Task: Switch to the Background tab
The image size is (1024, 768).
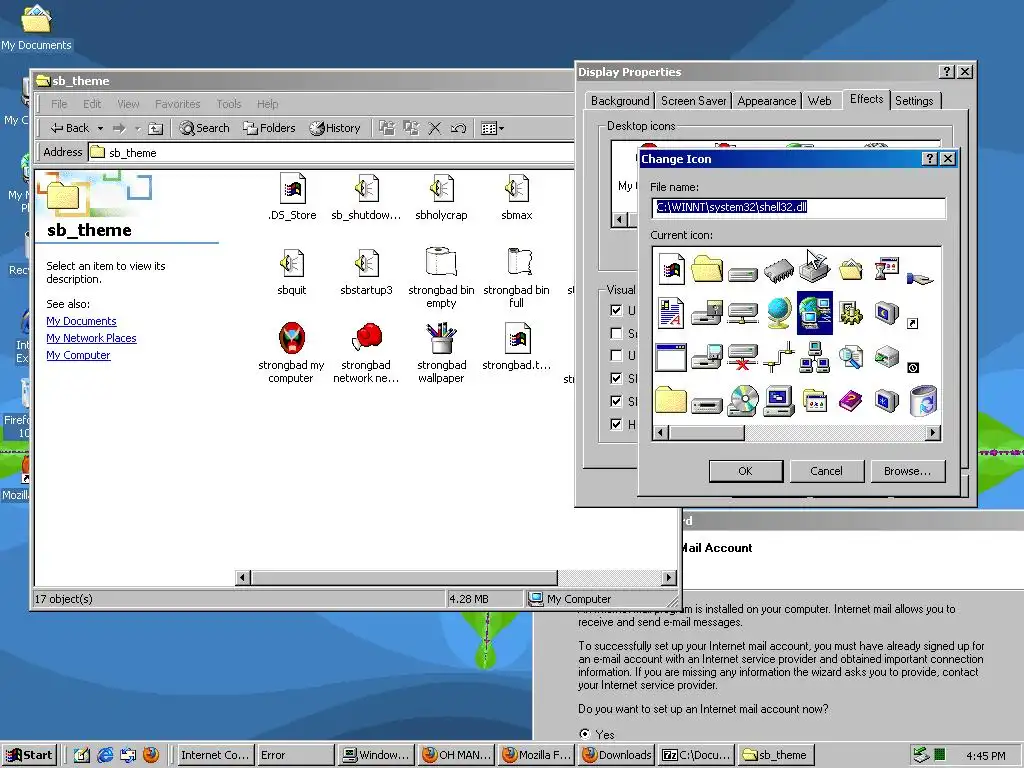Action: 620,101
